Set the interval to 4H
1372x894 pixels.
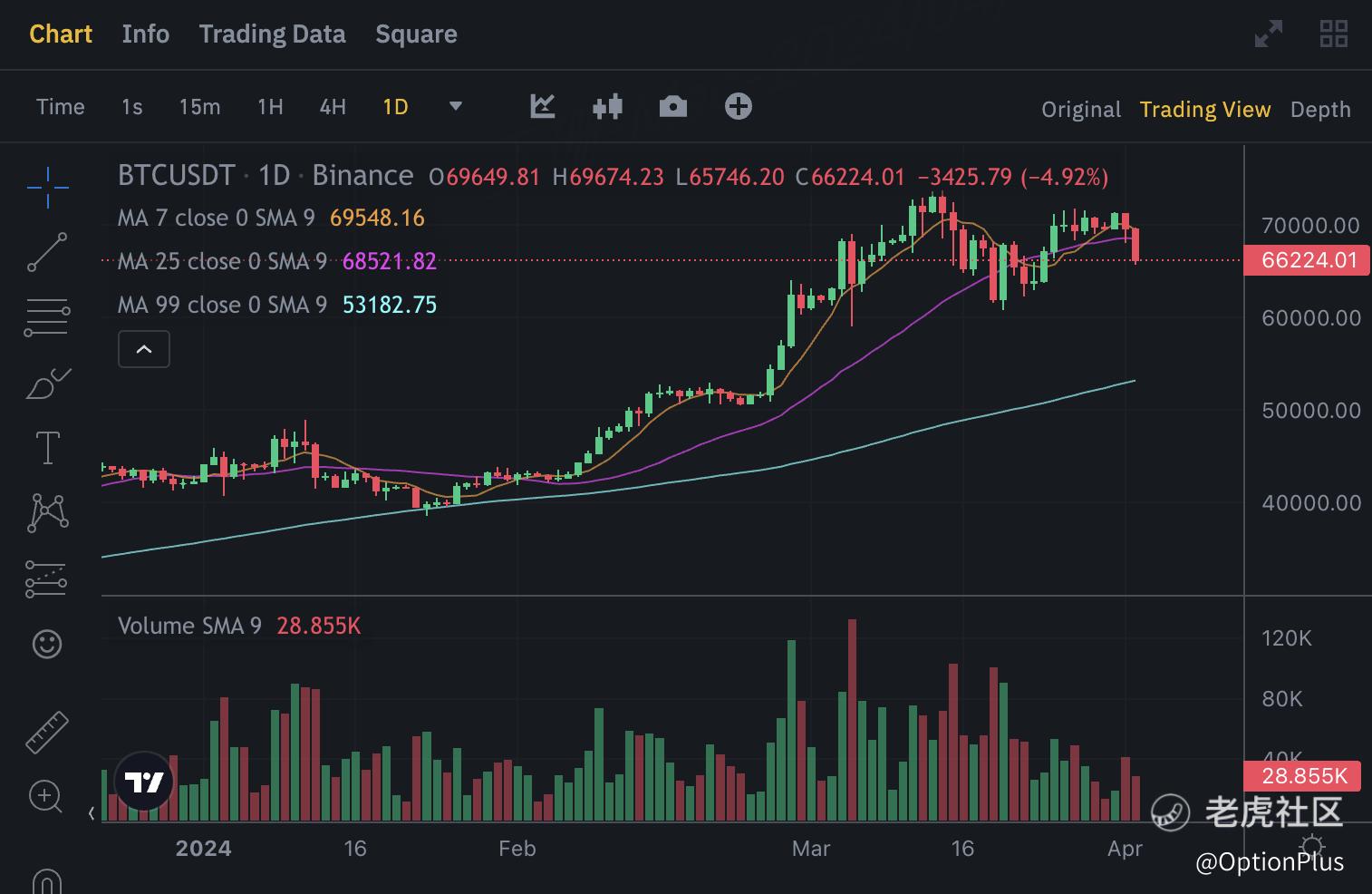[333, 107]
